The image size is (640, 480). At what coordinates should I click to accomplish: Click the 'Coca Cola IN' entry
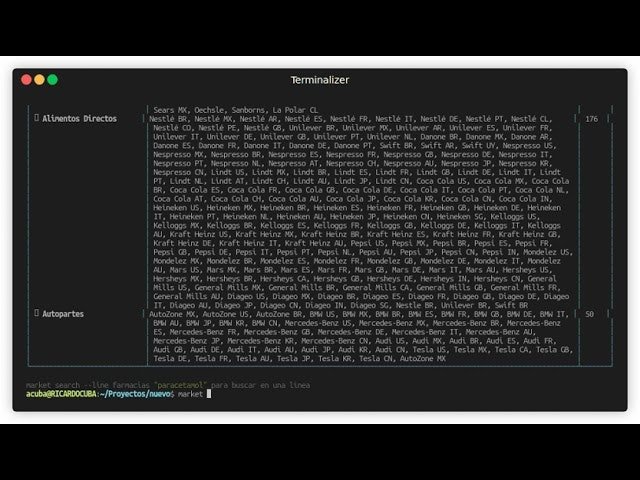[x=524, y=199]
